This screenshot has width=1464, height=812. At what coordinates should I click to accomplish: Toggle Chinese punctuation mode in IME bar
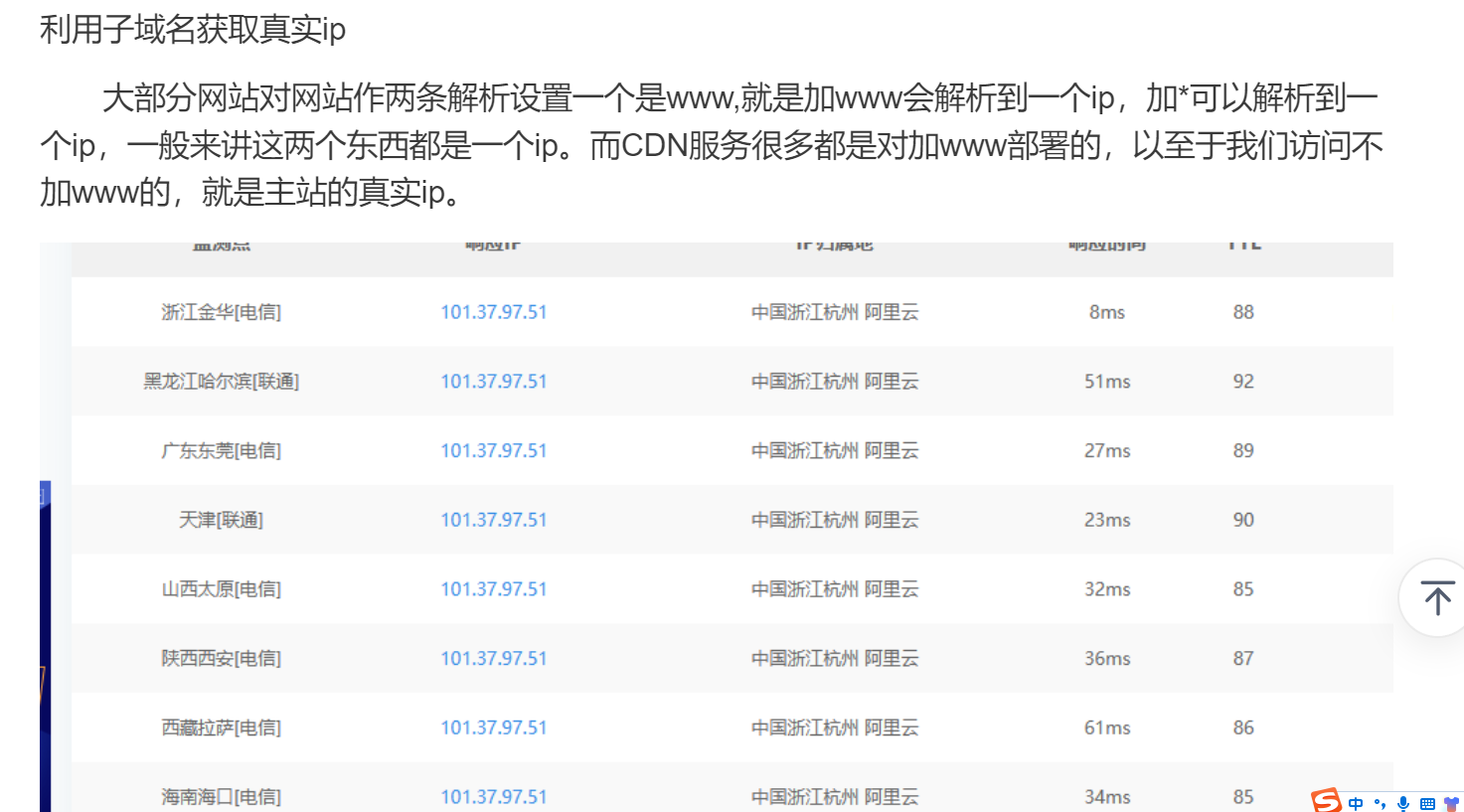1380,803
